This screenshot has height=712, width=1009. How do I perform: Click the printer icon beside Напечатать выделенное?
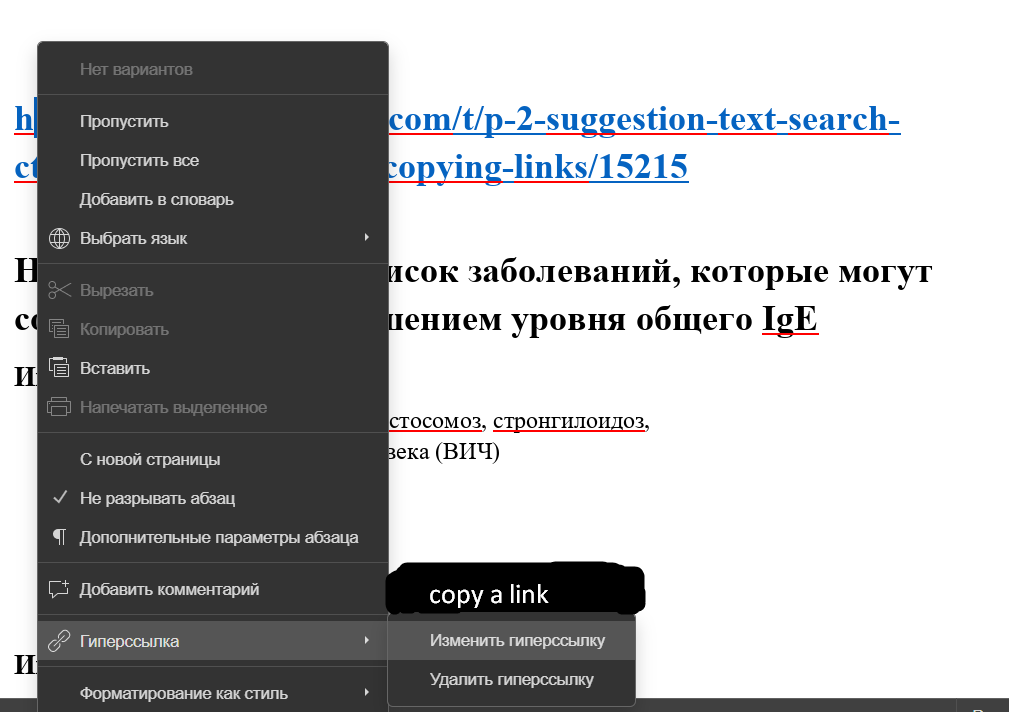coord(59,407)
